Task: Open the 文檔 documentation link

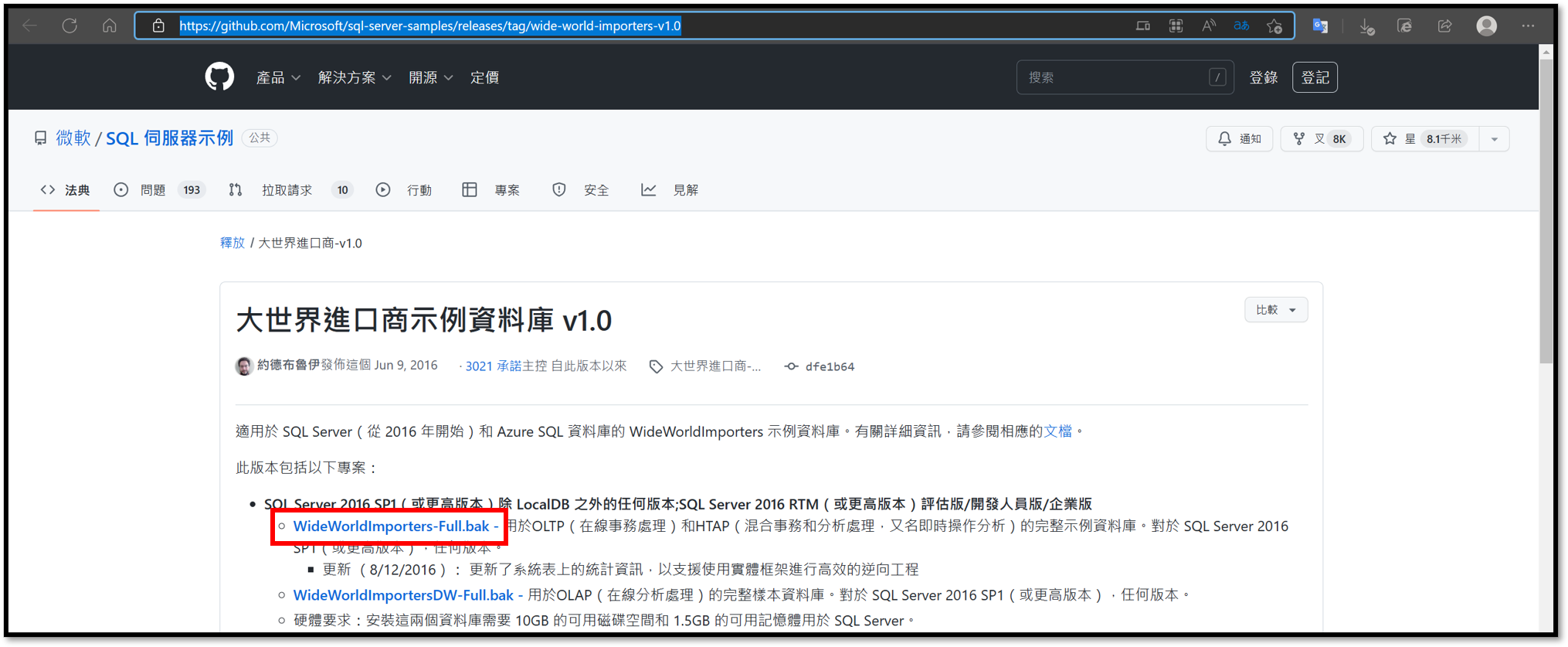Action: pyautogui.click(x=1057, y=431)
